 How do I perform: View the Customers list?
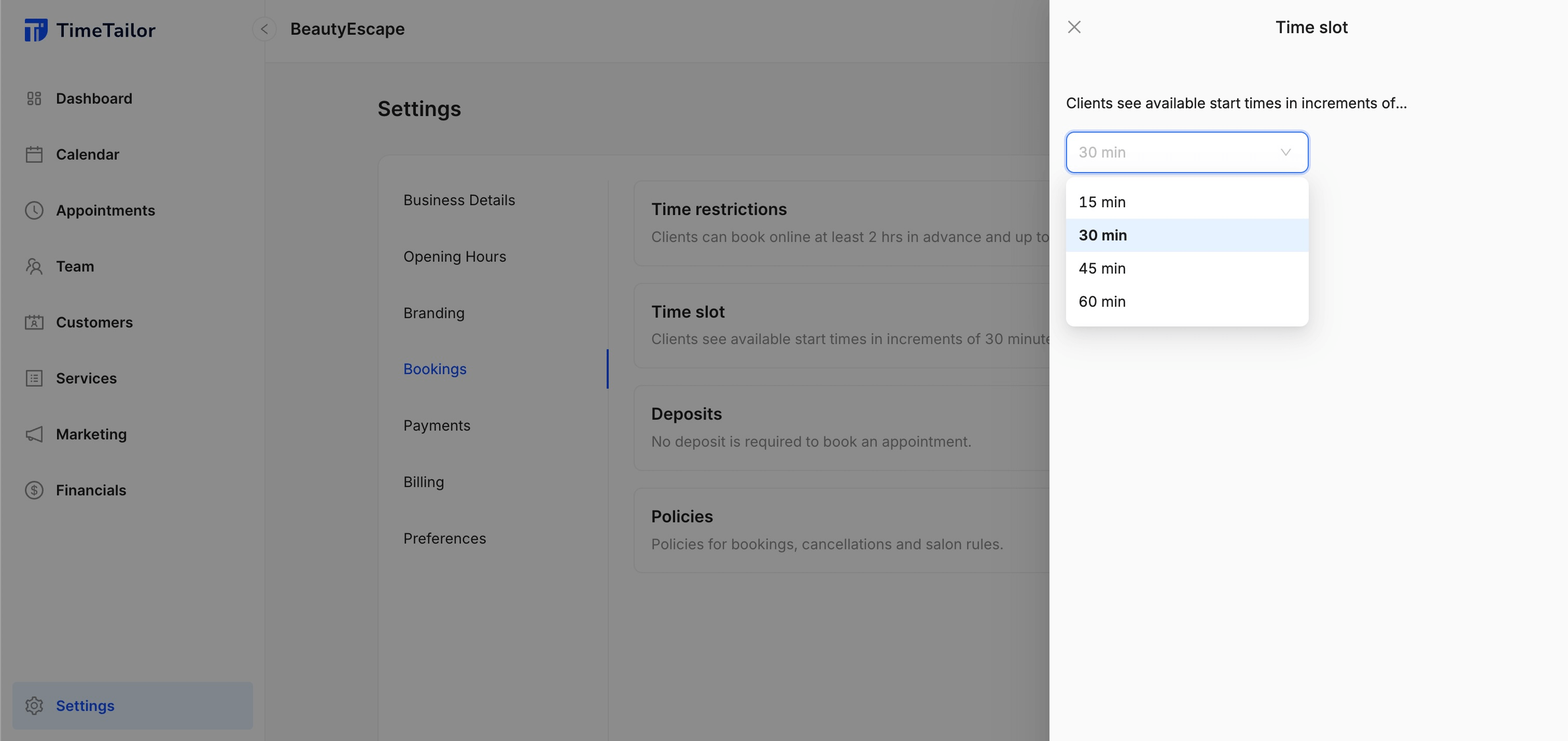coord(94,322)
